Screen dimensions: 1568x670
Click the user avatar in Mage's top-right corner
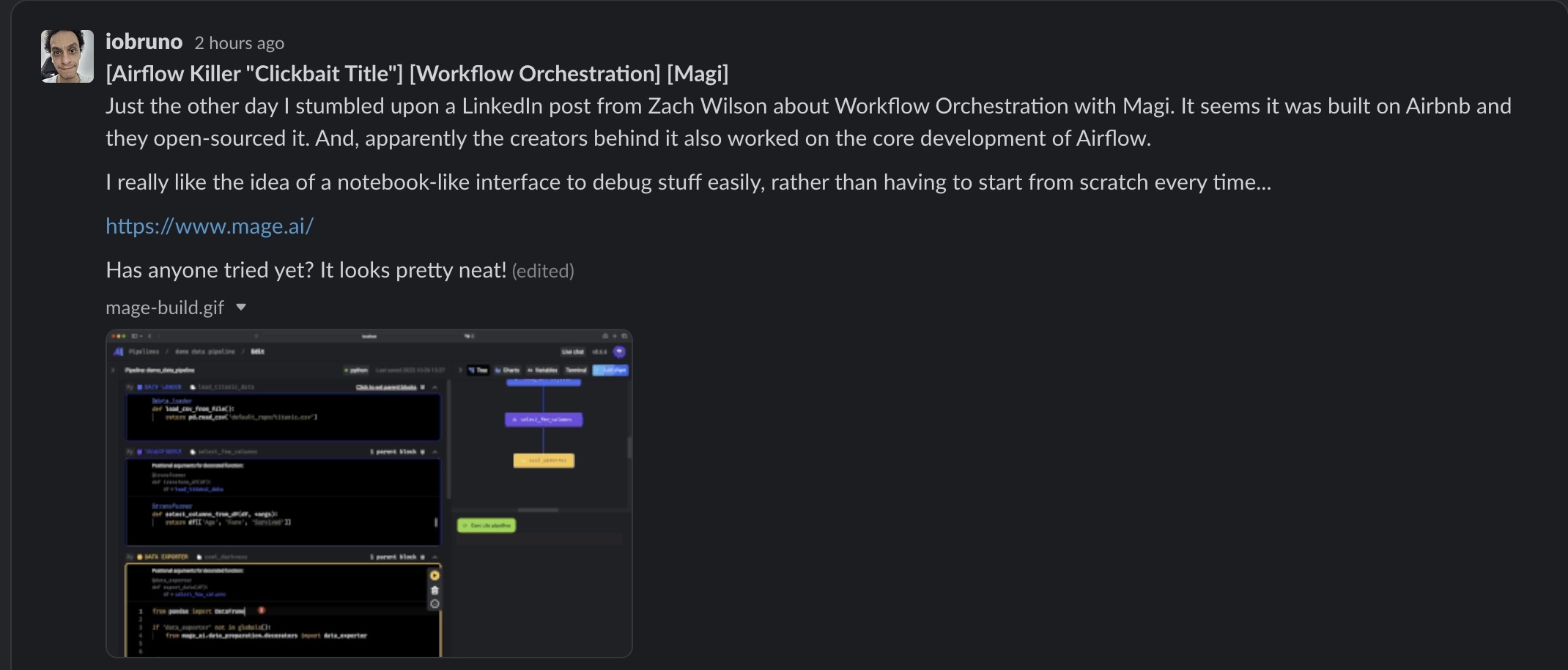620,351
